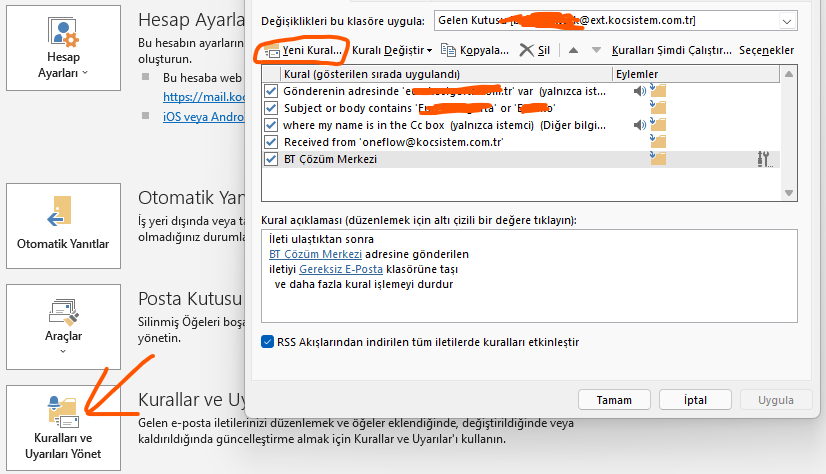Select 'Received from oneflow@kocsistem.com.tr' rule text
This screenshot has height=474, width=826.
(394, 142)
